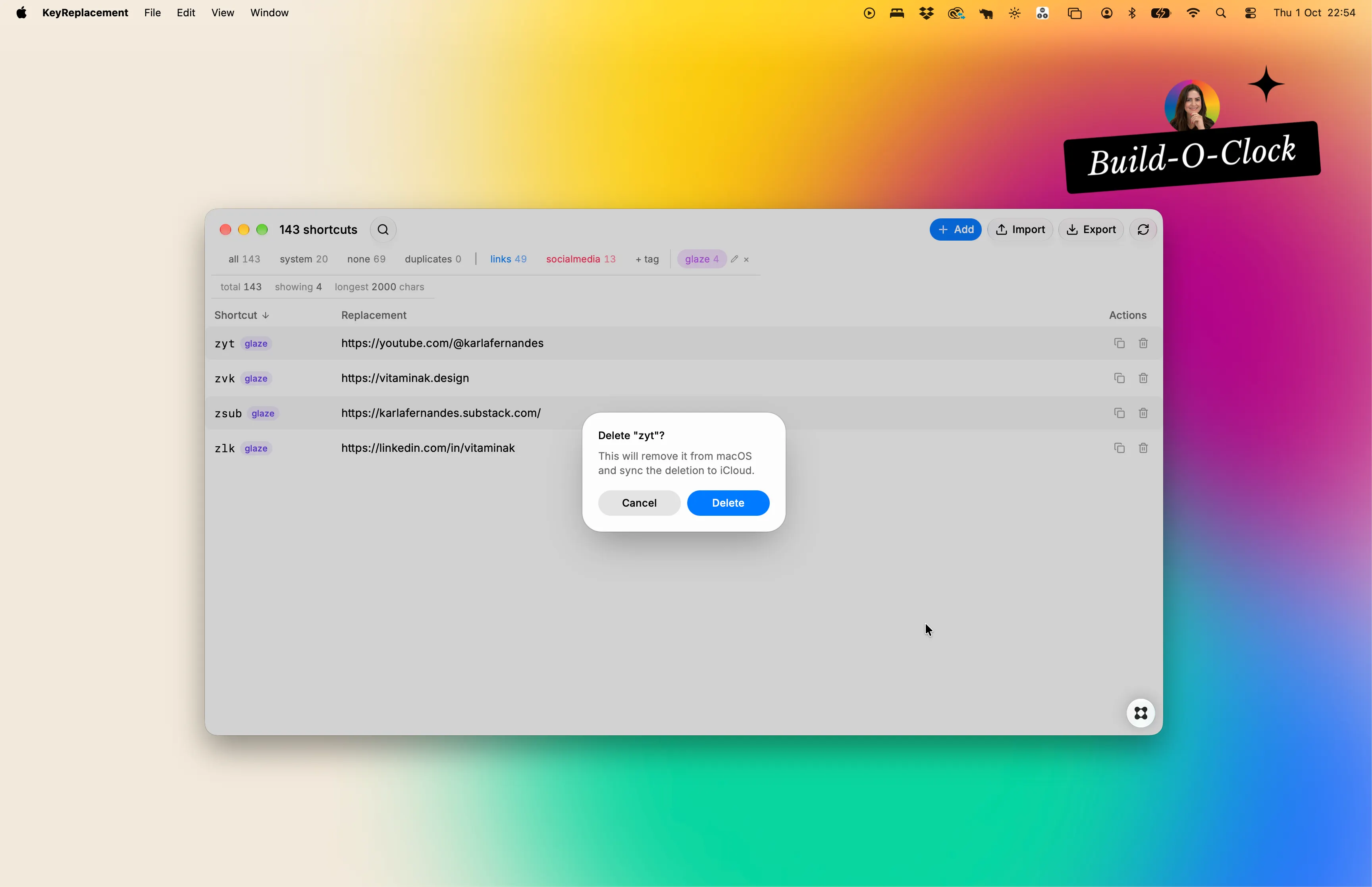1372x887 pixels.
Task: Copy the zvk shortcut row
Action: point(1119,378)
